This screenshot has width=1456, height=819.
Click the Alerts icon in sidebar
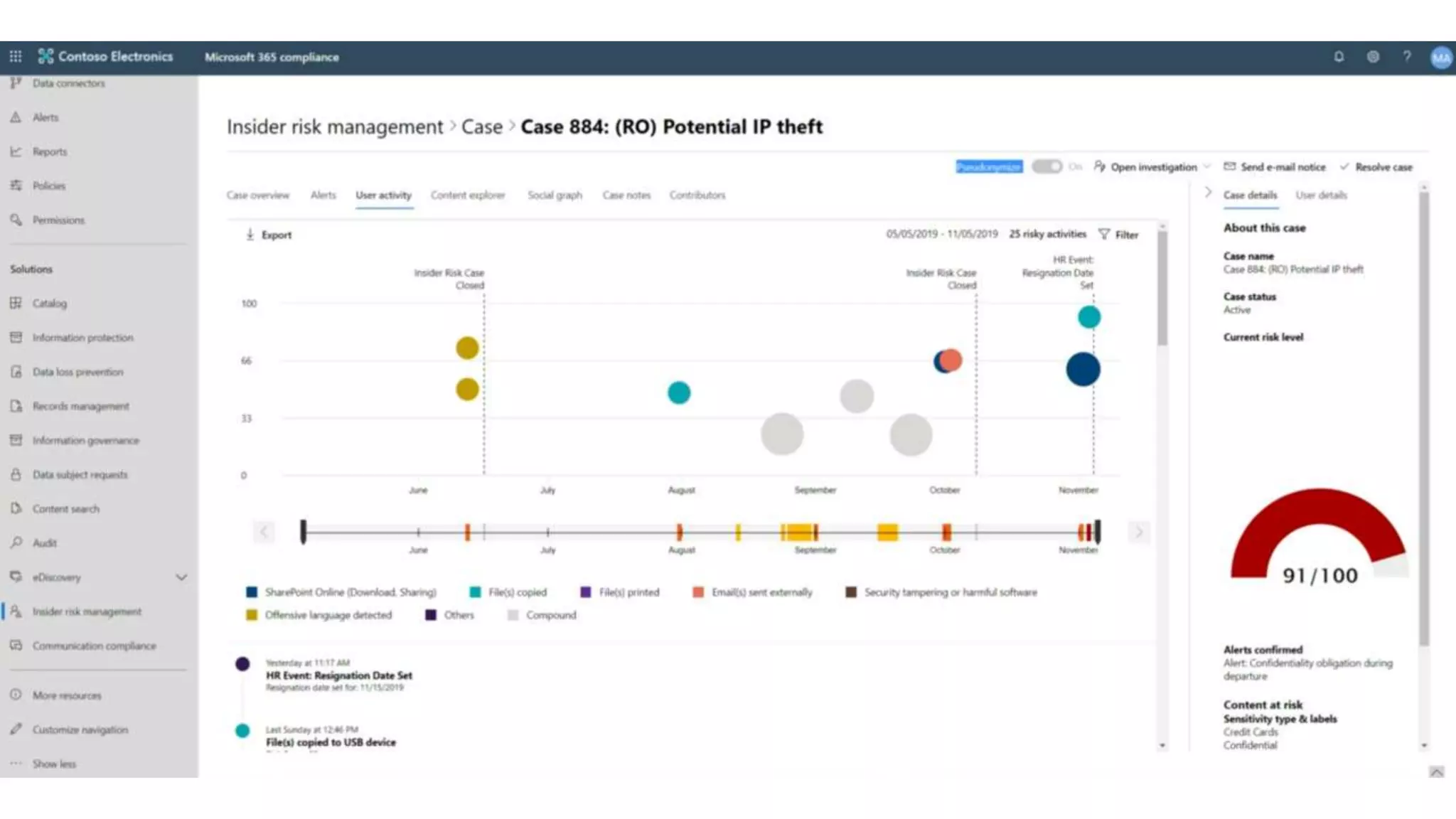tap(16, 117)
